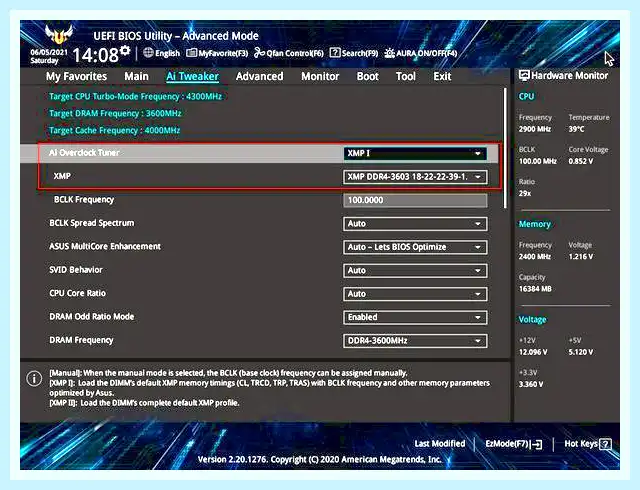Image resolution: width=640 pixels, height=490 pixels.
Task: Go to the Advanced tab
Action: 259,76
